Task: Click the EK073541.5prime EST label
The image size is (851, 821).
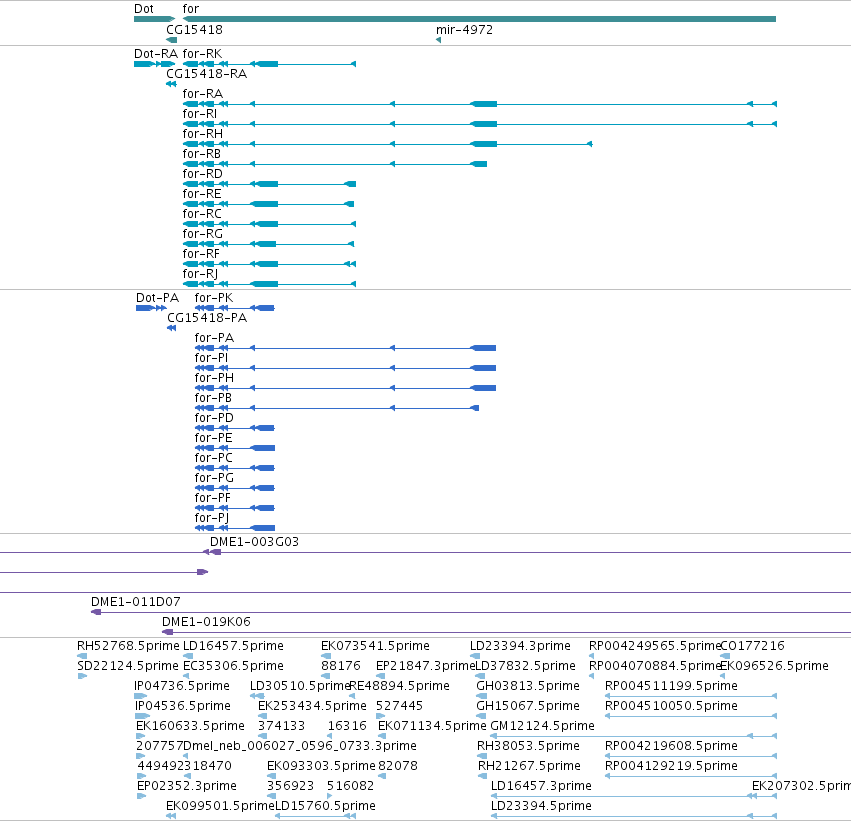Action: (375, 646)
